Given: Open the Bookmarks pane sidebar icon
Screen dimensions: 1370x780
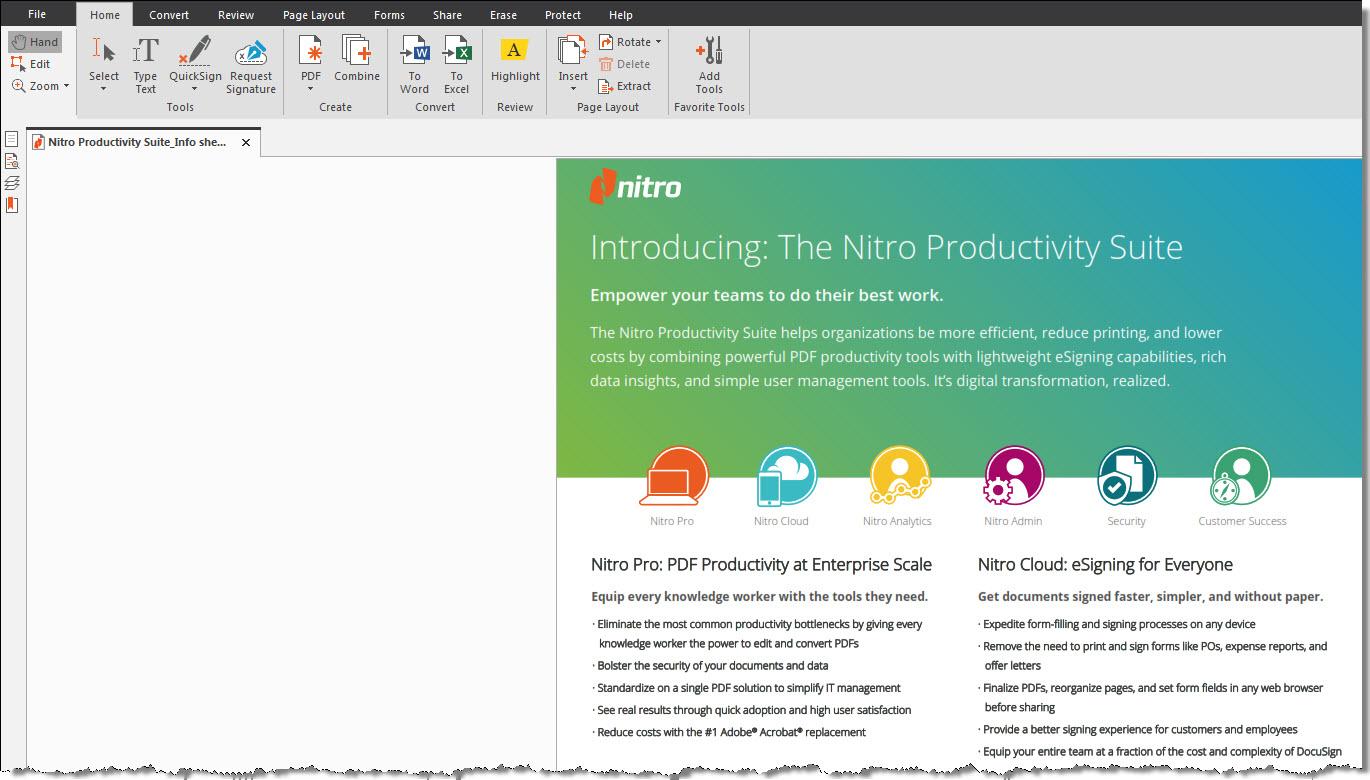Looking at the screenshot, I should coord(12,205).
